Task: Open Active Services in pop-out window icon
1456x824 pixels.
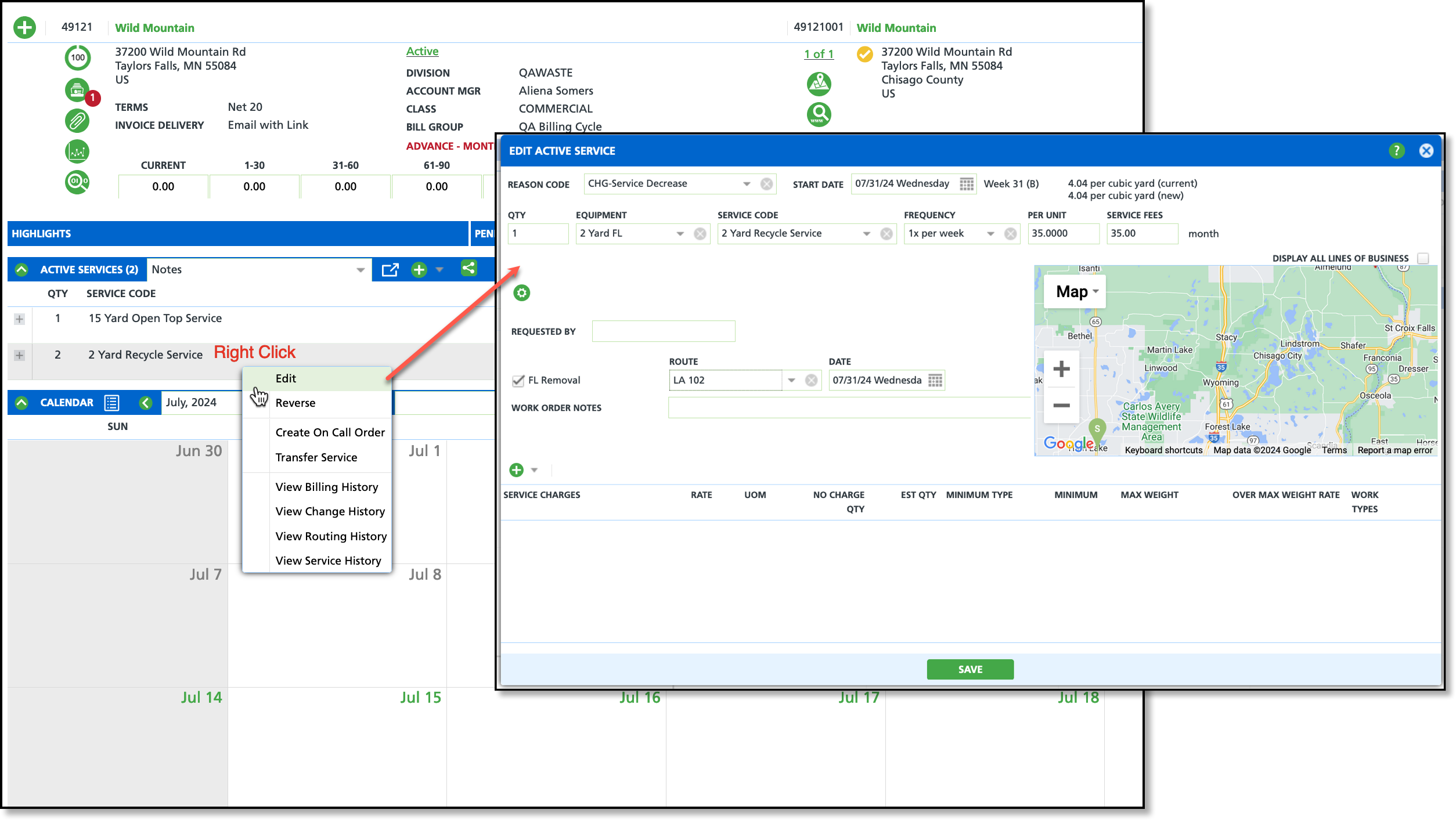Action: 390,270
